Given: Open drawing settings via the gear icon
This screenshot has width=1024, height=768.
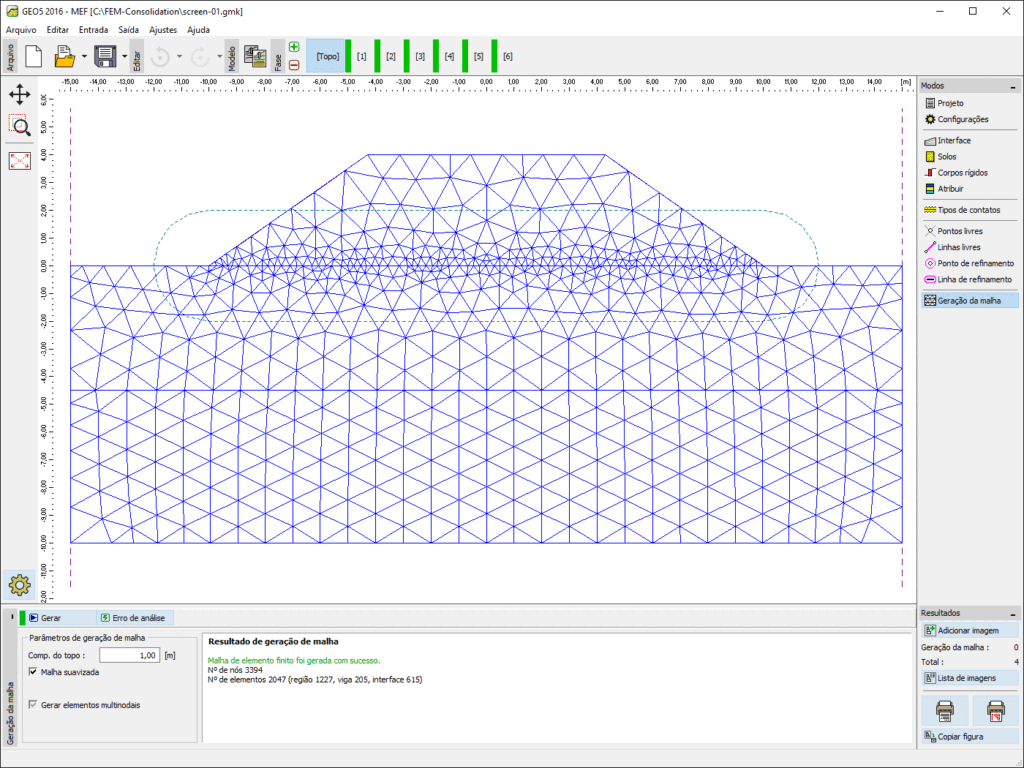Looking at the screenshot, I should [20, 584].
